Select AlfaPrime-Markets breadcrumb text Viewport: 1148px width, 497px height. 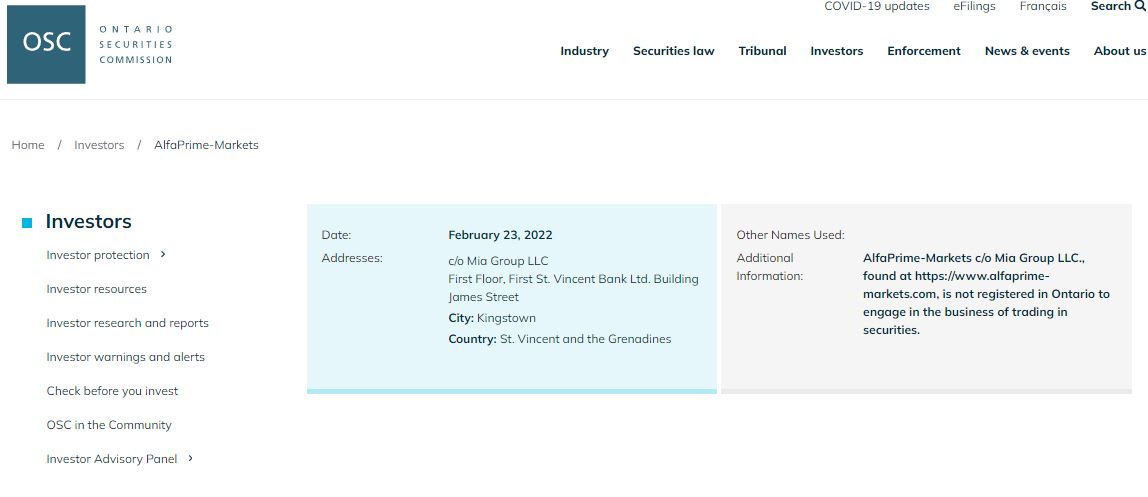[x=206, y=145]
